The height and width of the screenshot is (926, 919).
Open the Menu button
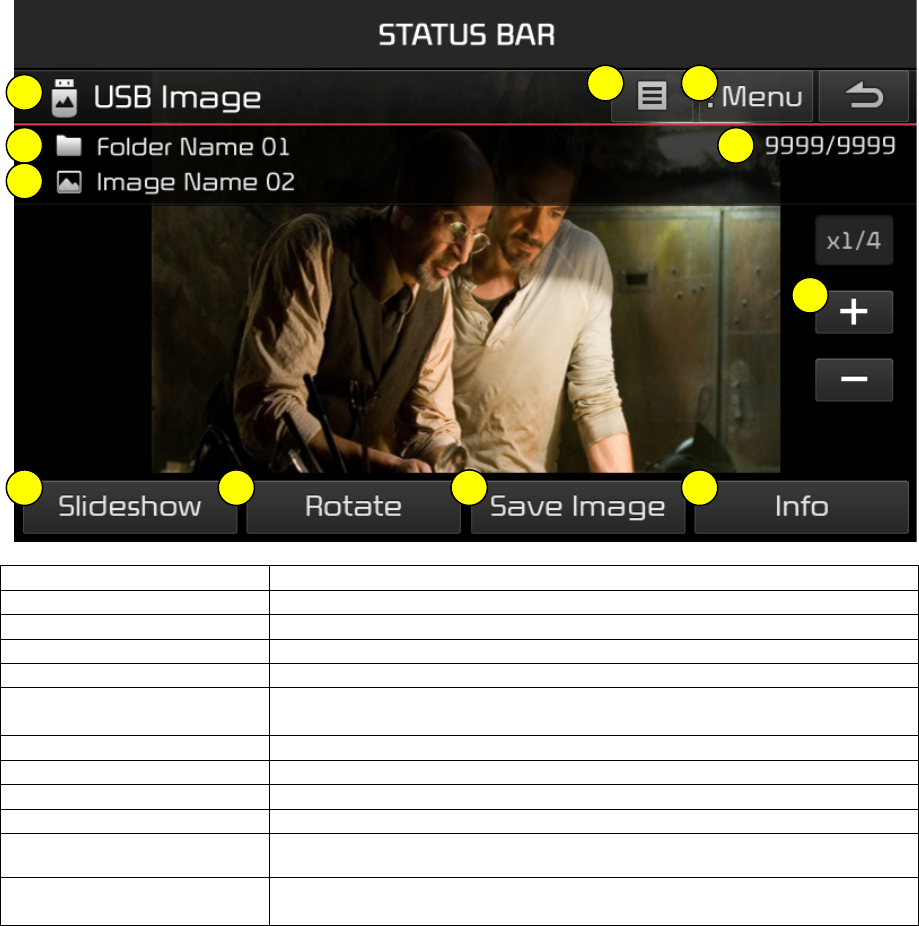tap(755, 96)
